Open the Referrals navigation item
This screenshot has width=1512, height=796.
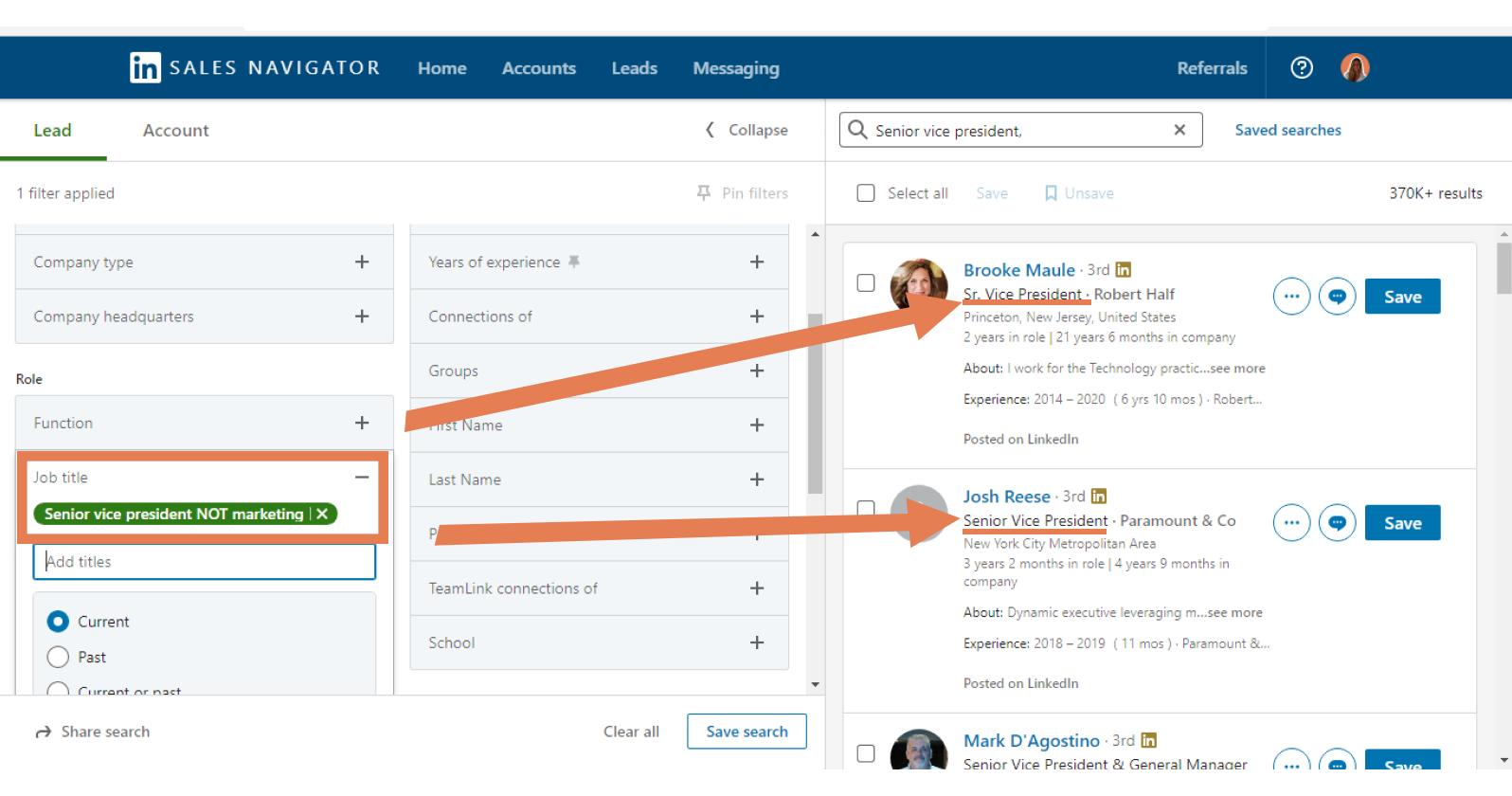(x=1213, y=68)
